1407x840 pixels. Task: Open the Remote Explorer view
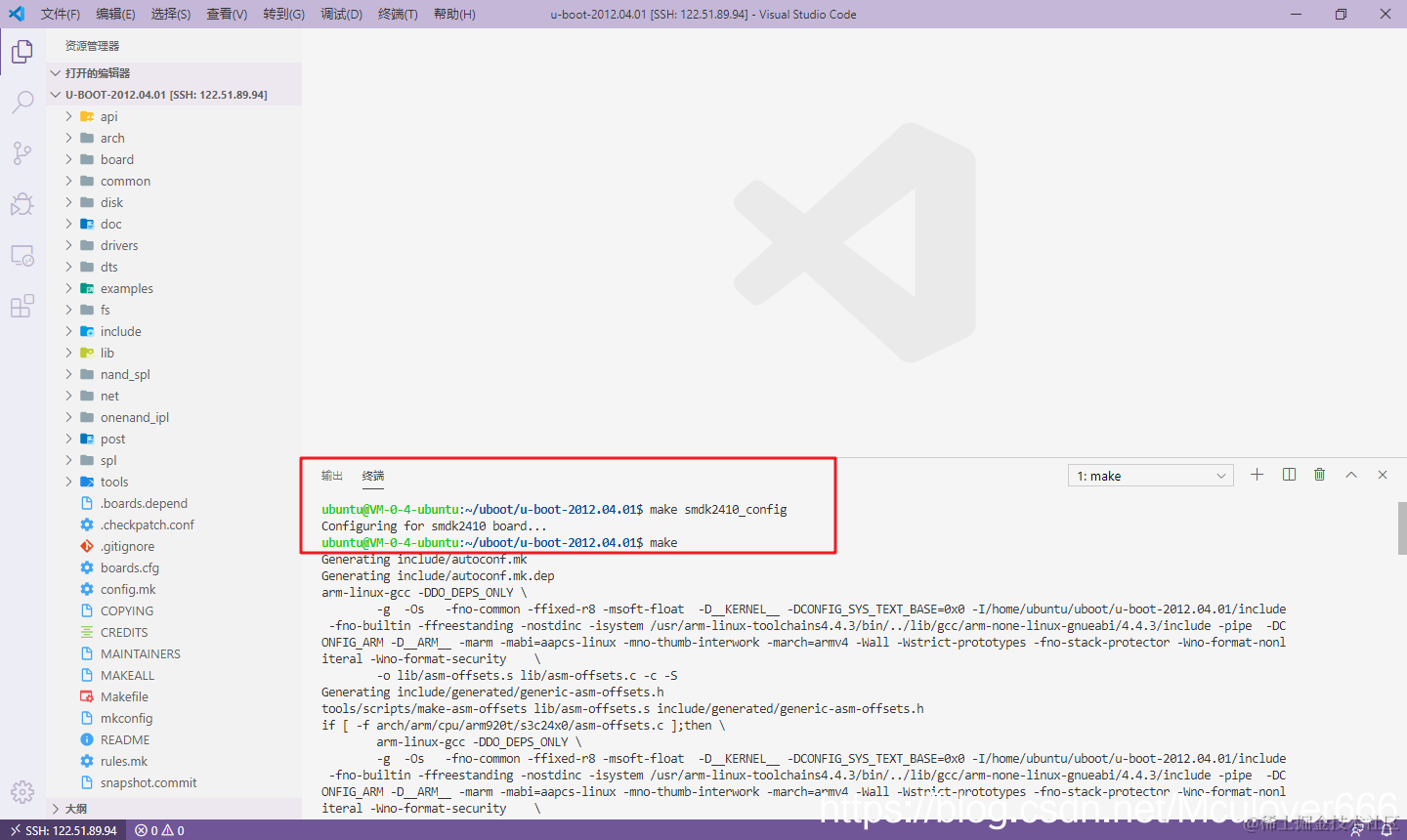click(x=22, y=255)
